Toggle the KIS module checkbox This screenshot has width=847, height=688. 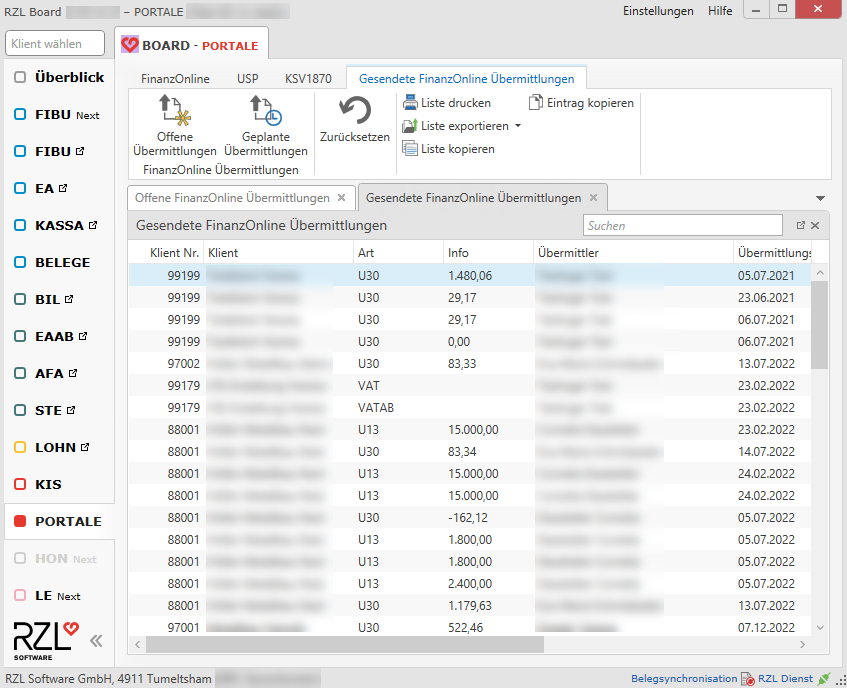coord(20,484)
